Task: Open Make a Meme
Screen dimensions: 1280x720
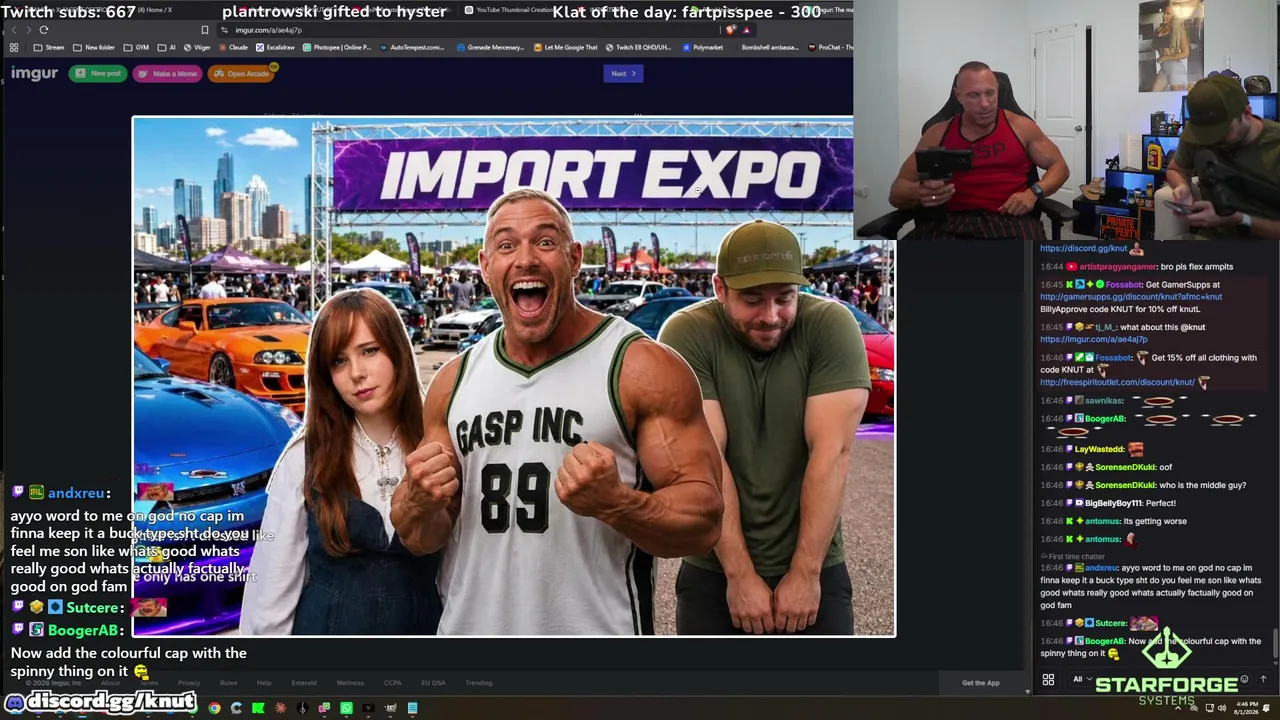Action: pyautogui.click(x=167, y=73)
